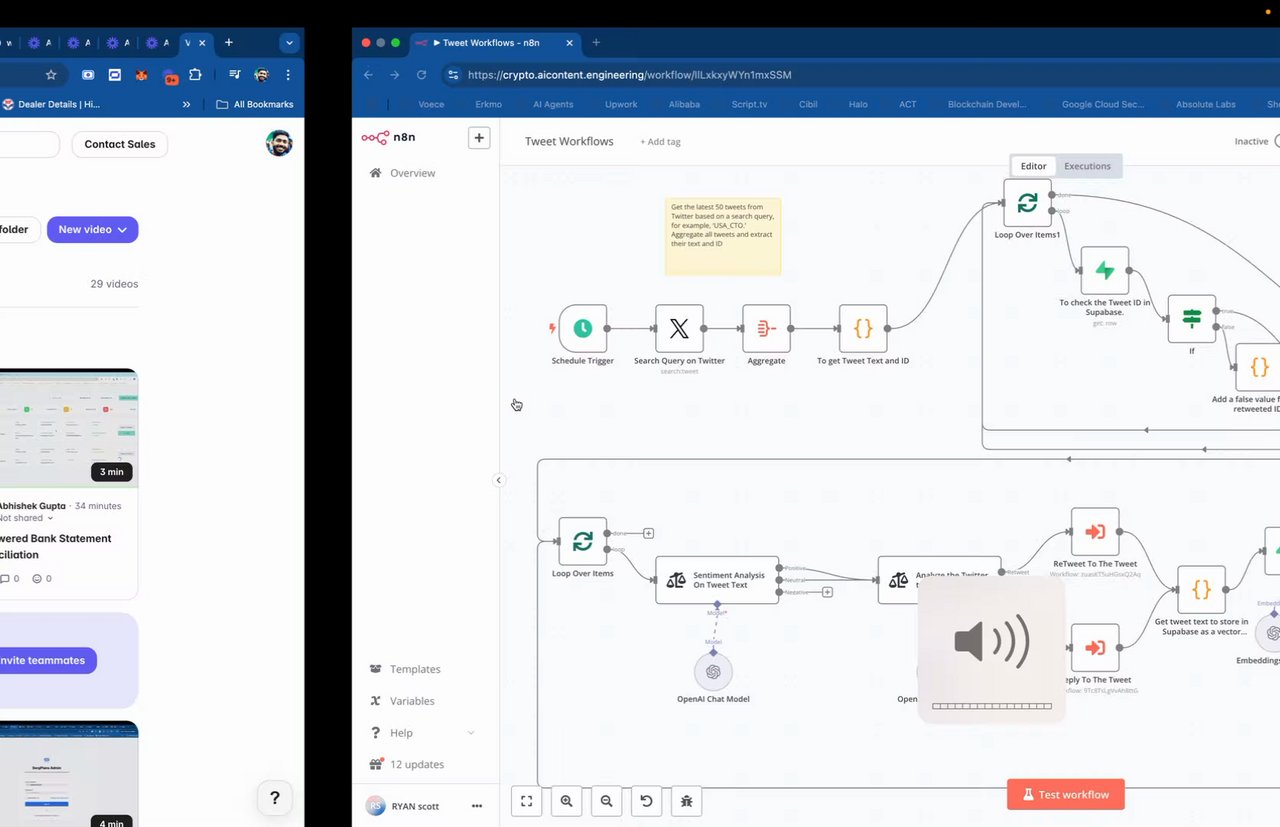Open the help question mark button
Image resolution: width=1280 pixels, height=827 pixels.
tap(275, 798)
